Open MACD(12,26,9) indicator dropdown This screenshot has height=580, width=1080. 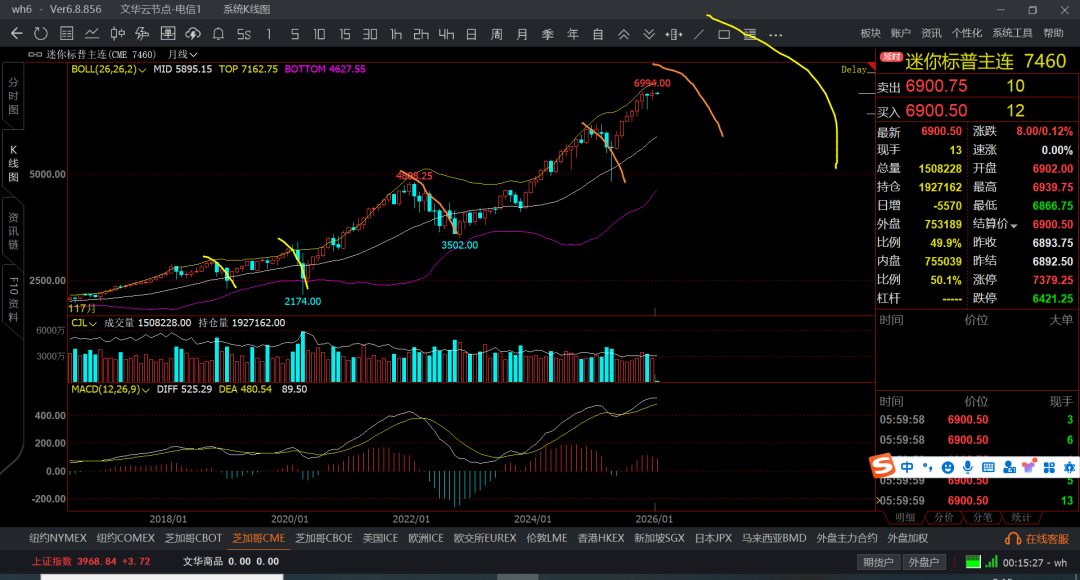point(110,390)
